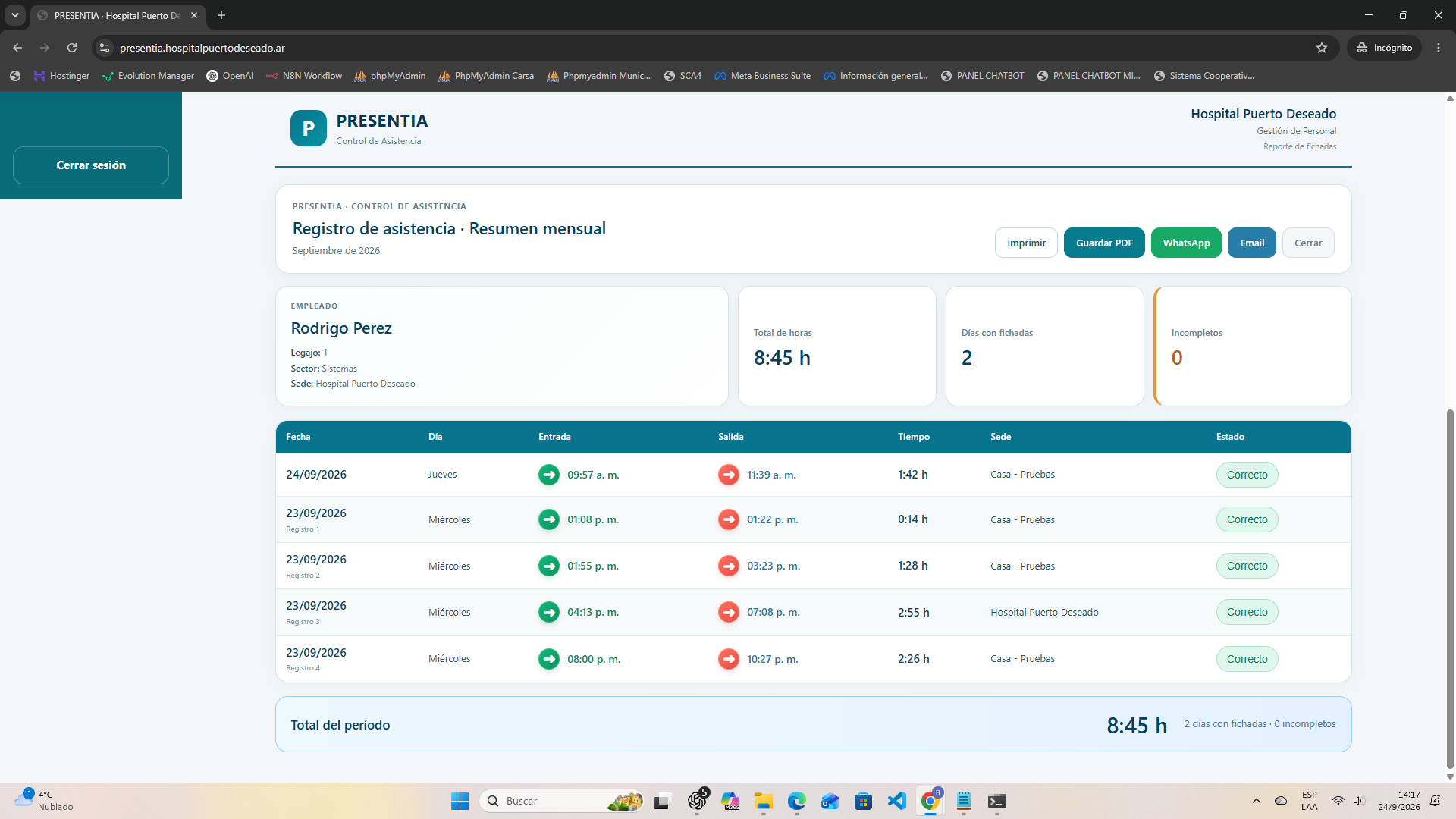Open Evolution Manager bookmark

click(148, 76)
